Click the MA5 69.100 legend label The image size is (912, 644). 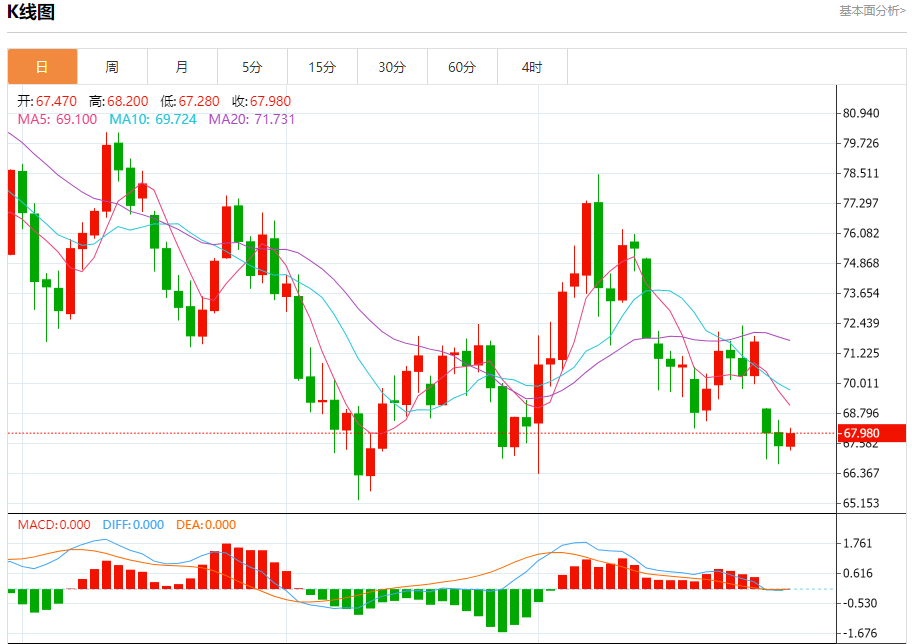point(57,119)
